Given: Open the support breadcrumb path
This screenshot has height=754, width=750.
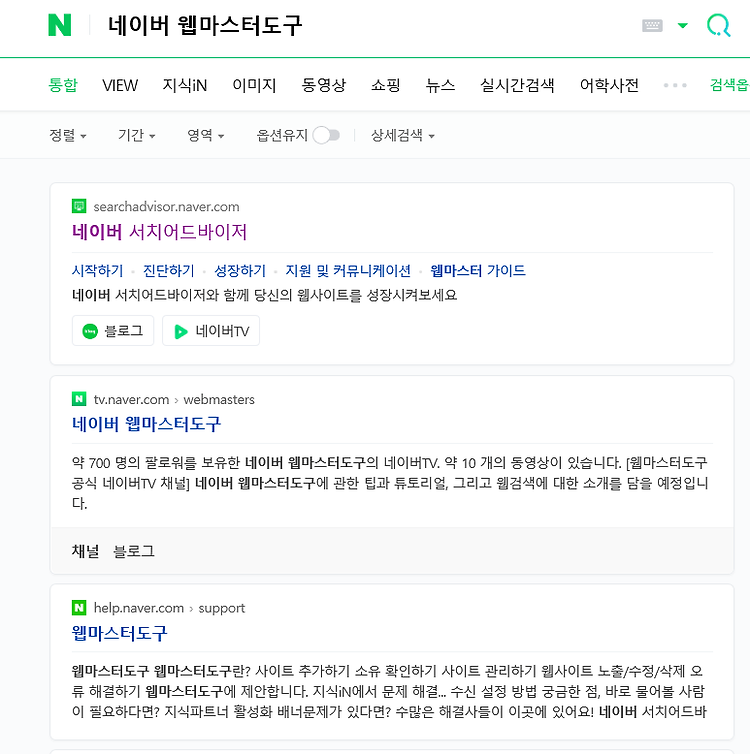Looking at the screenshot, I should 222,608.
